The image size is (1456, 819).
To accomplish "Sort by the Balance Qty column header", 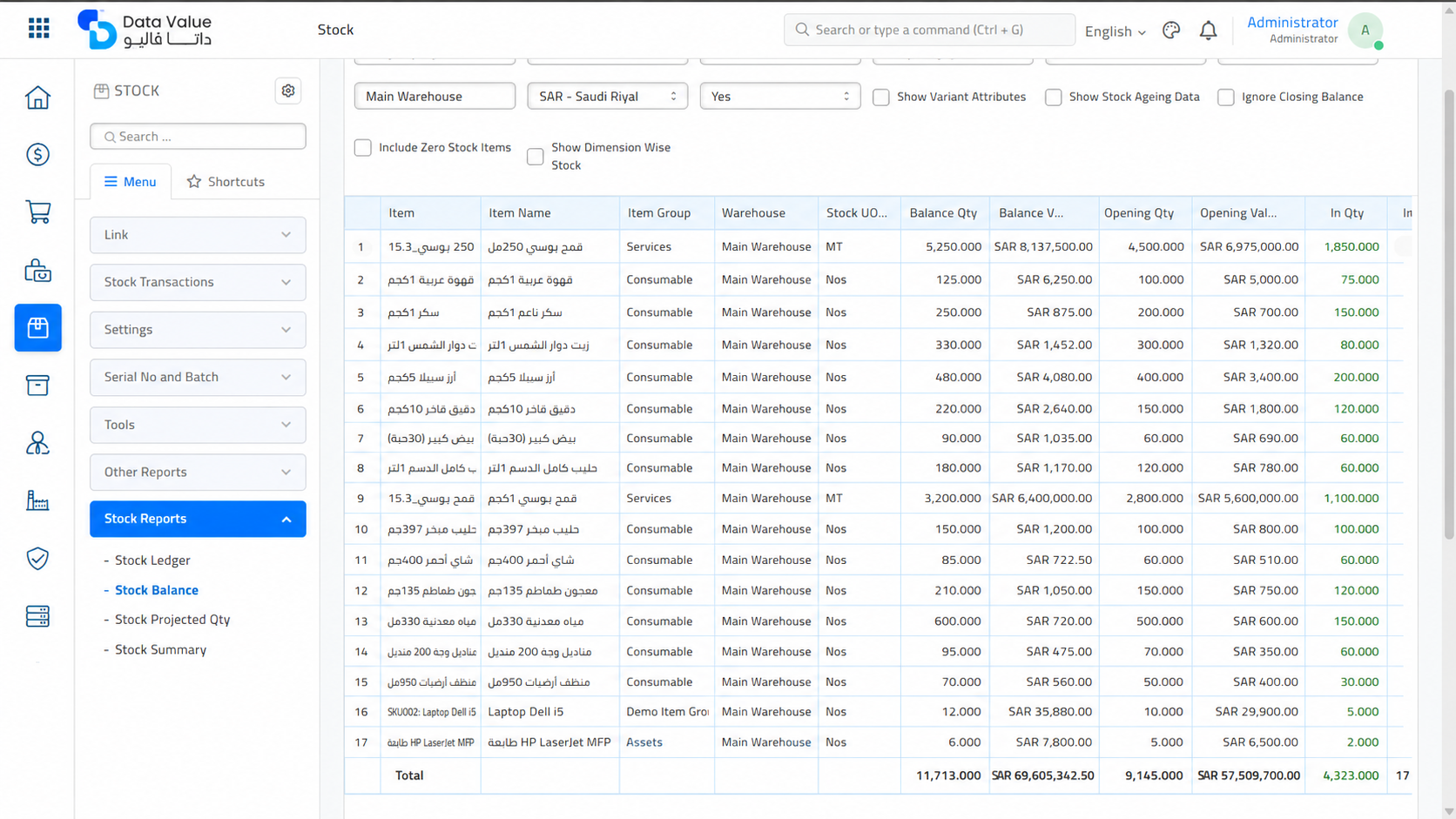I will [943, 213].
